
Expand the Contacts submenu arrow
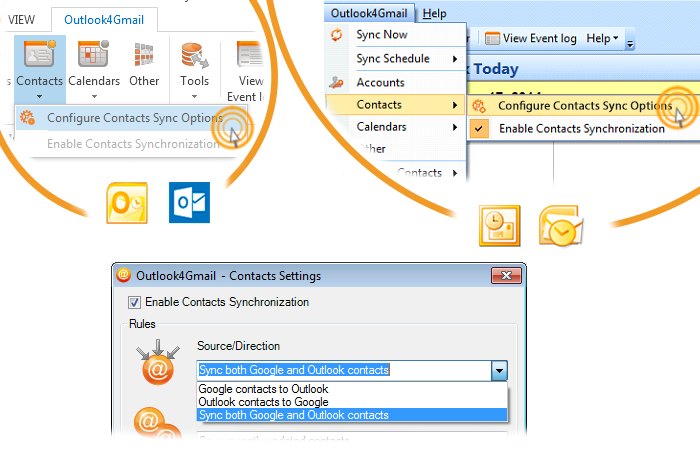coord(454,105)
